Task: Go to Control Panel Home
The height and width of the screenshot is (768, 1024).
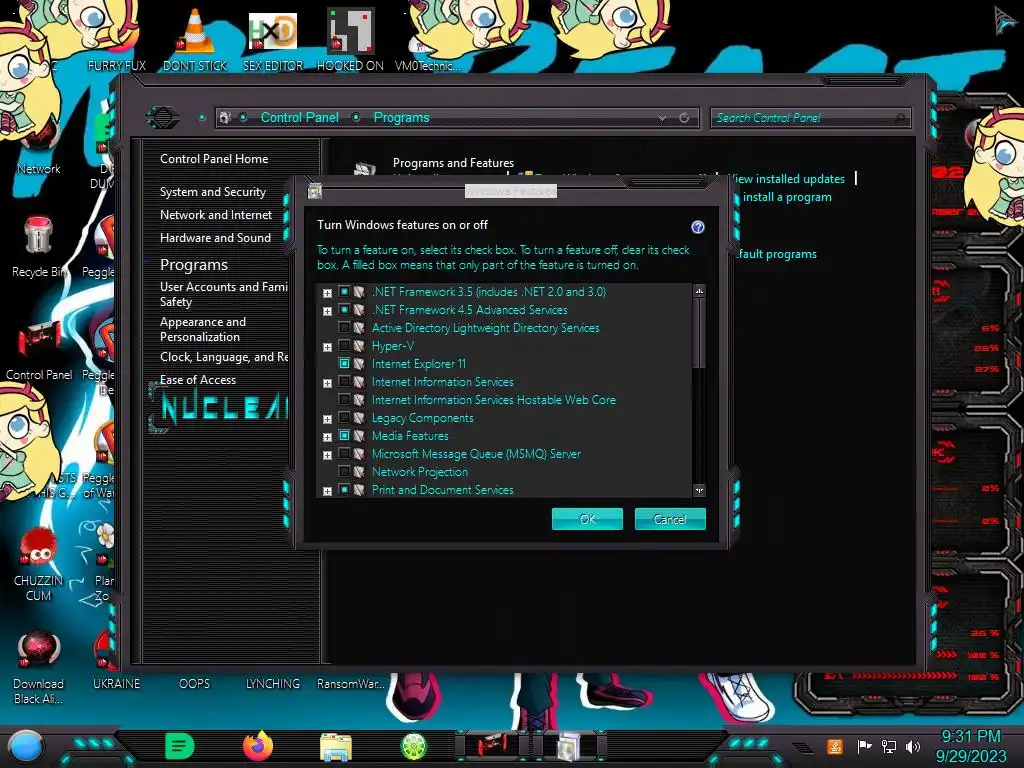Action: [x=214, y=159]
